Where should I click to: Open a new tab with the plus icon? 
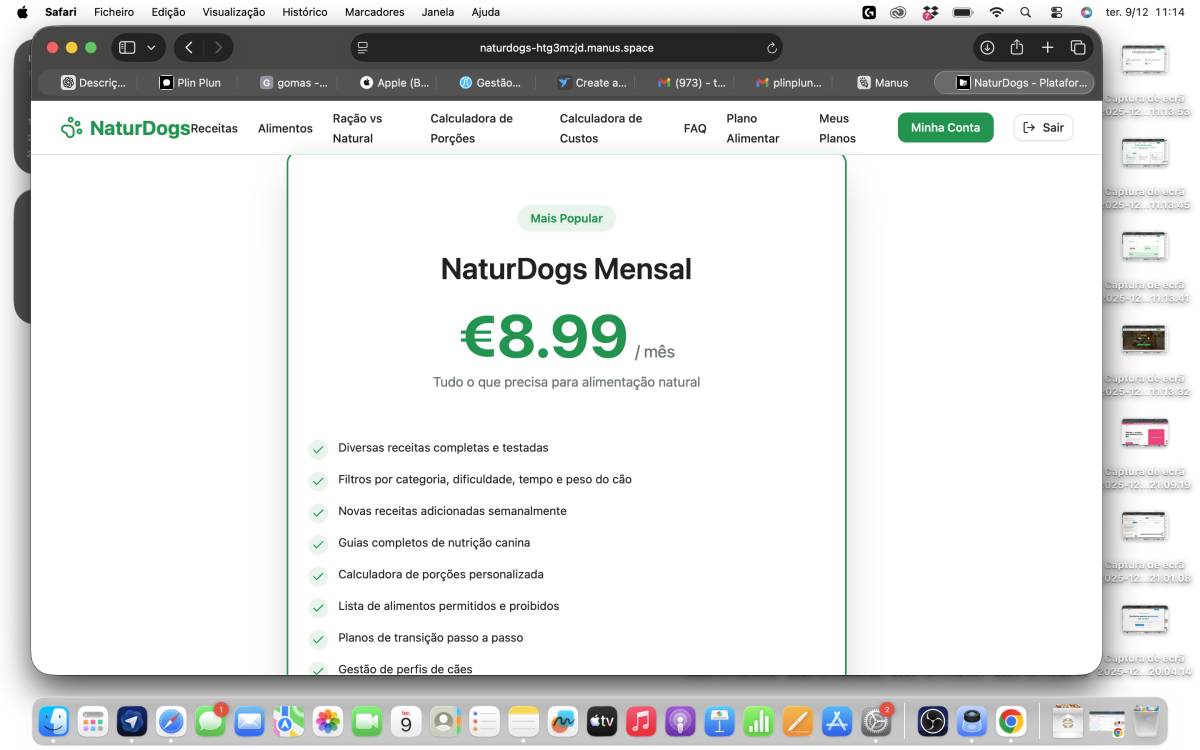(1047, 47)
